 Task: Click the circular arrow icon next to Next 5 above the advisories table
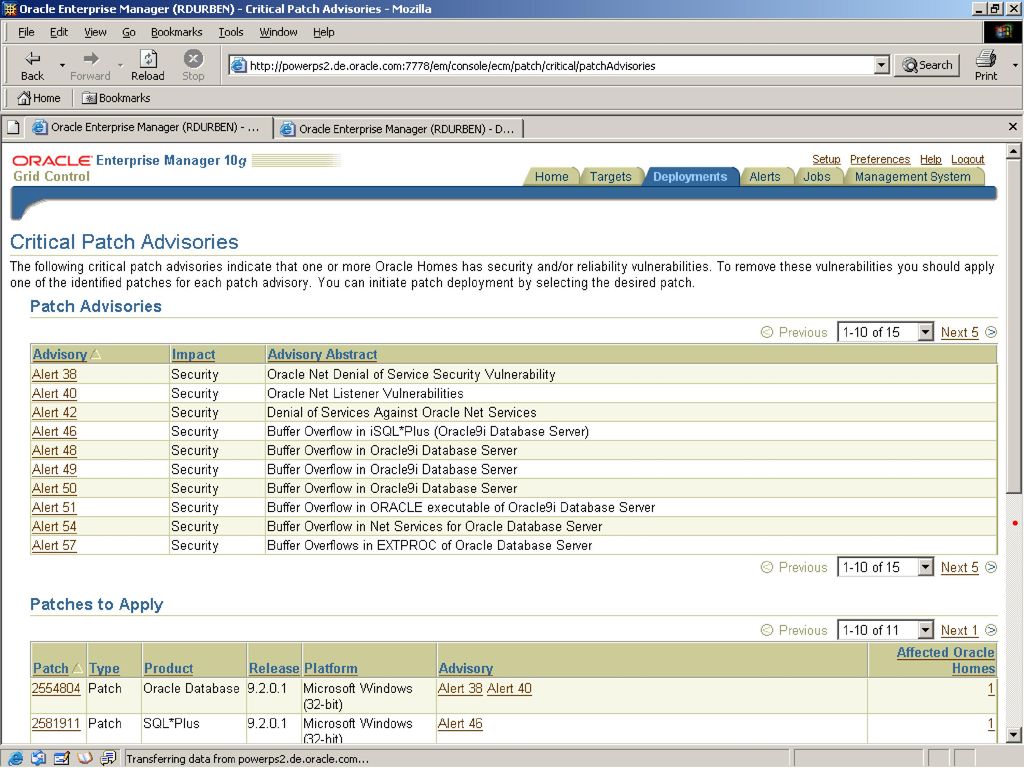coord(991,332)
